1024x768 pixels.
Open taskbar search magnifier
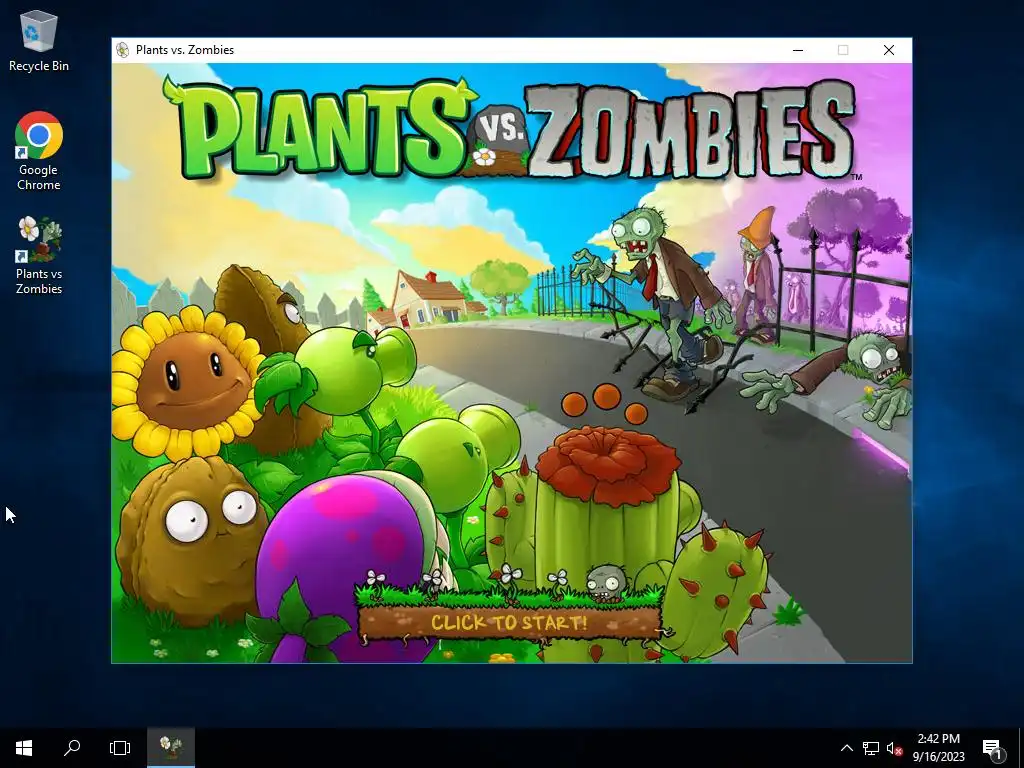tap(72, 748)
